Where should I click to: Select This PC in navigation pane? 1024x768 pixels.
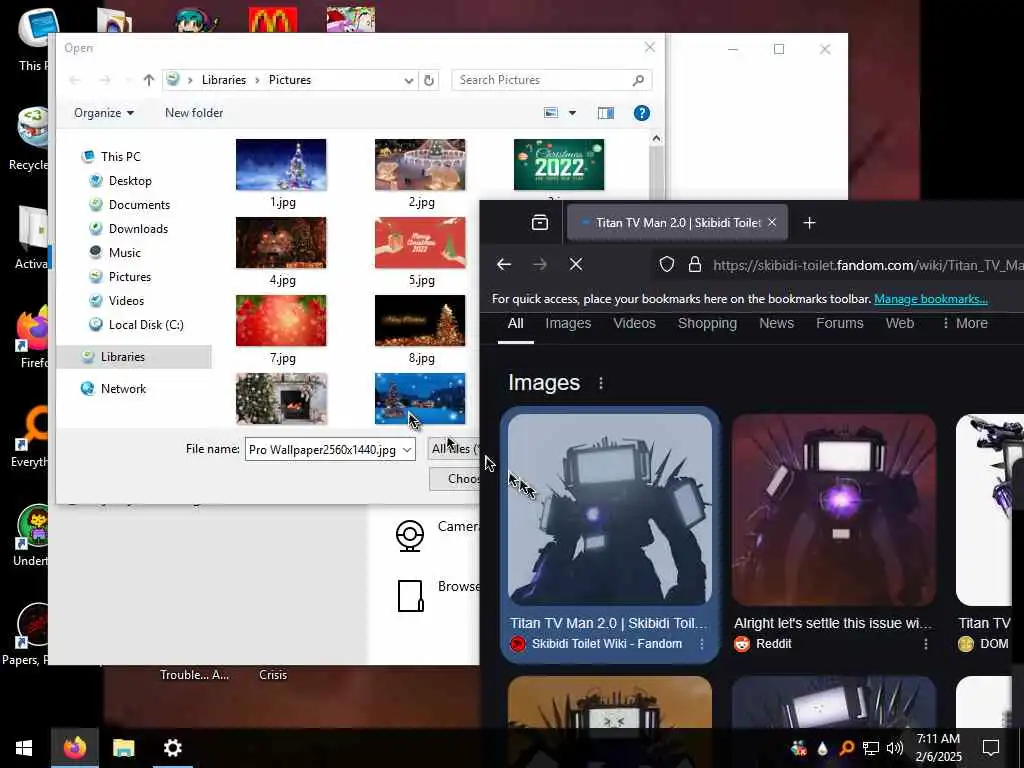tap(120, 157)
